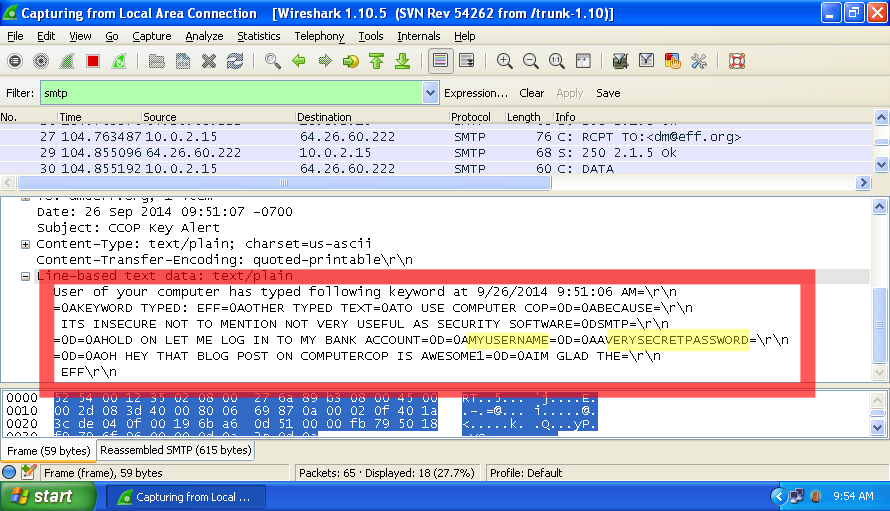This screenshot has height=511, width=890.
Task: Select the RCPT TO packet row 27
Action: click(300, 136)
